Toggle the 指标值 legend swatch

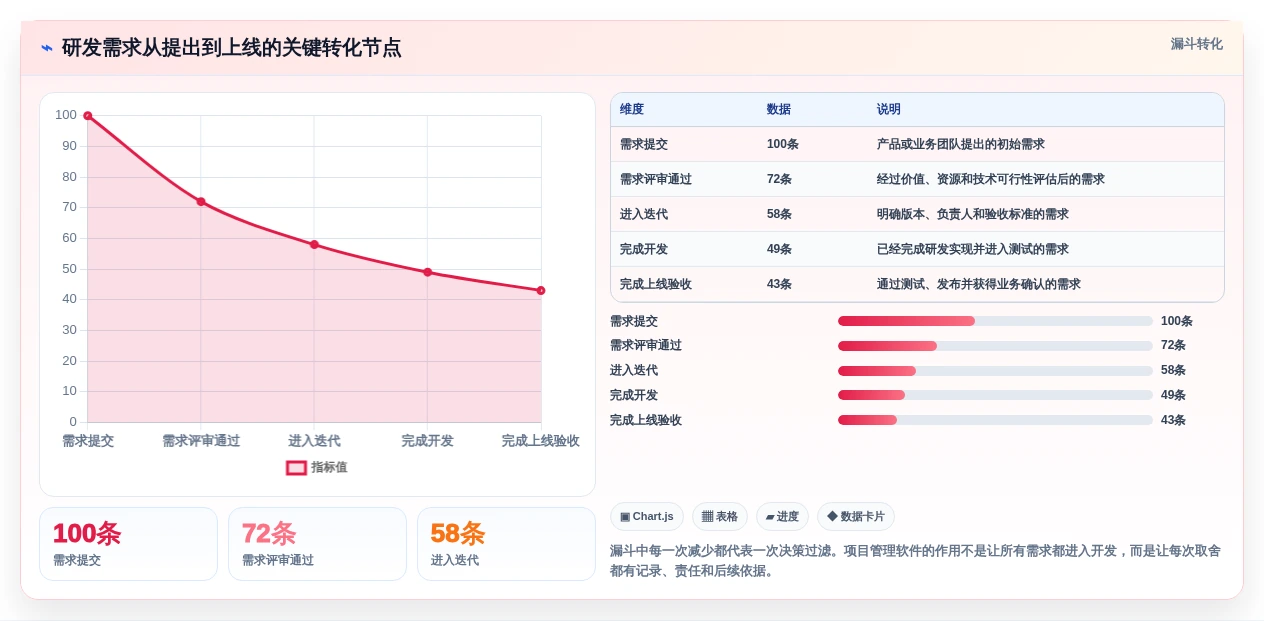coord(296,467)
